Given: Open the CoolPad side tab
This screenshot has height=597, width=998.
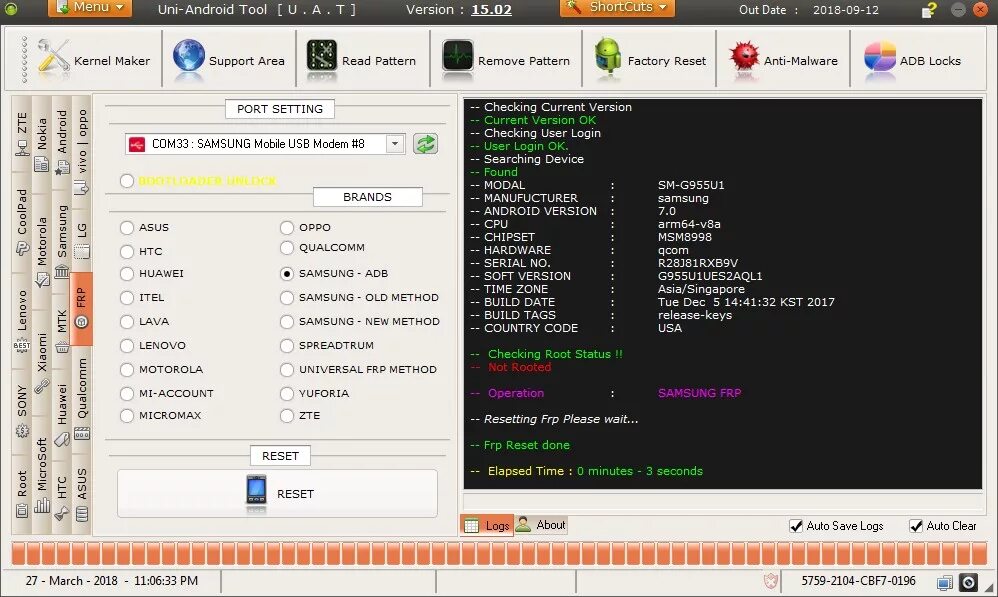Looking at the screenshot, I should click(22, 223).
